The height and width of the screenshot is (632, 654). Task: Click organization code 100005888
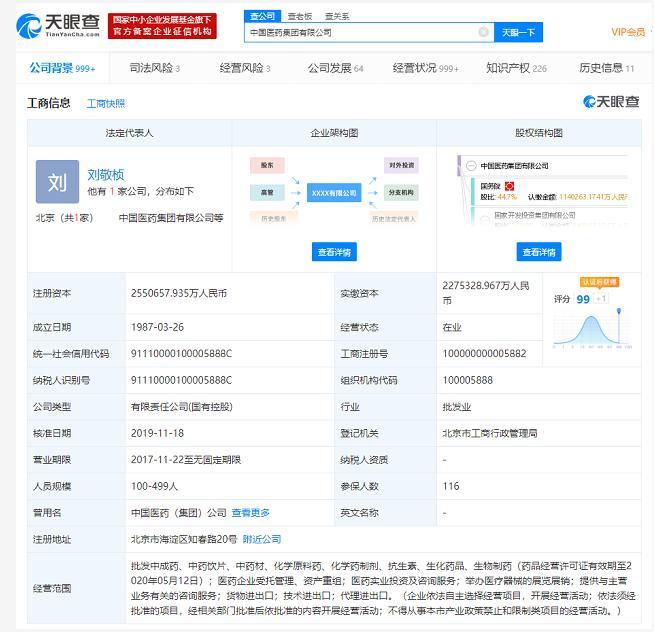click(x=468, y=380)
